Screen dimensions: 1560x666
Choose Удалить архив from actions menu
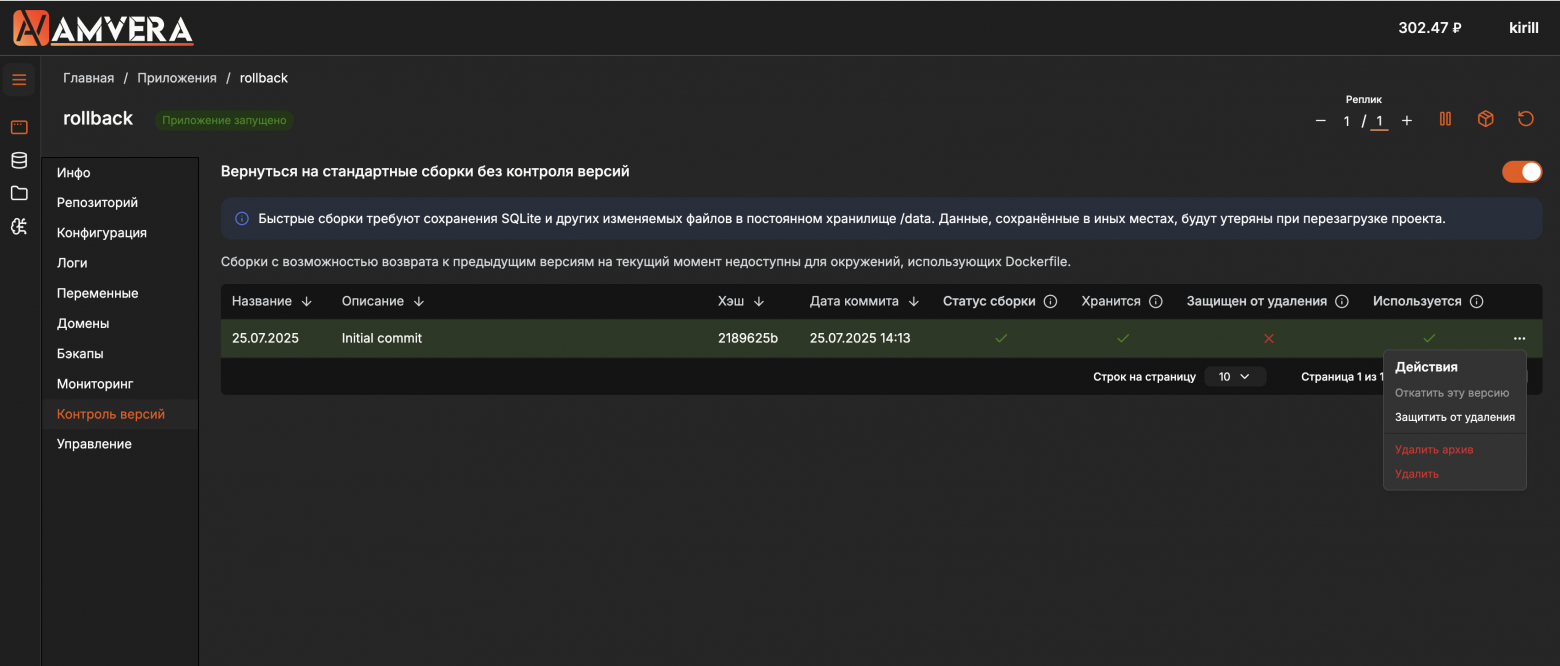tap(1434, 450)
